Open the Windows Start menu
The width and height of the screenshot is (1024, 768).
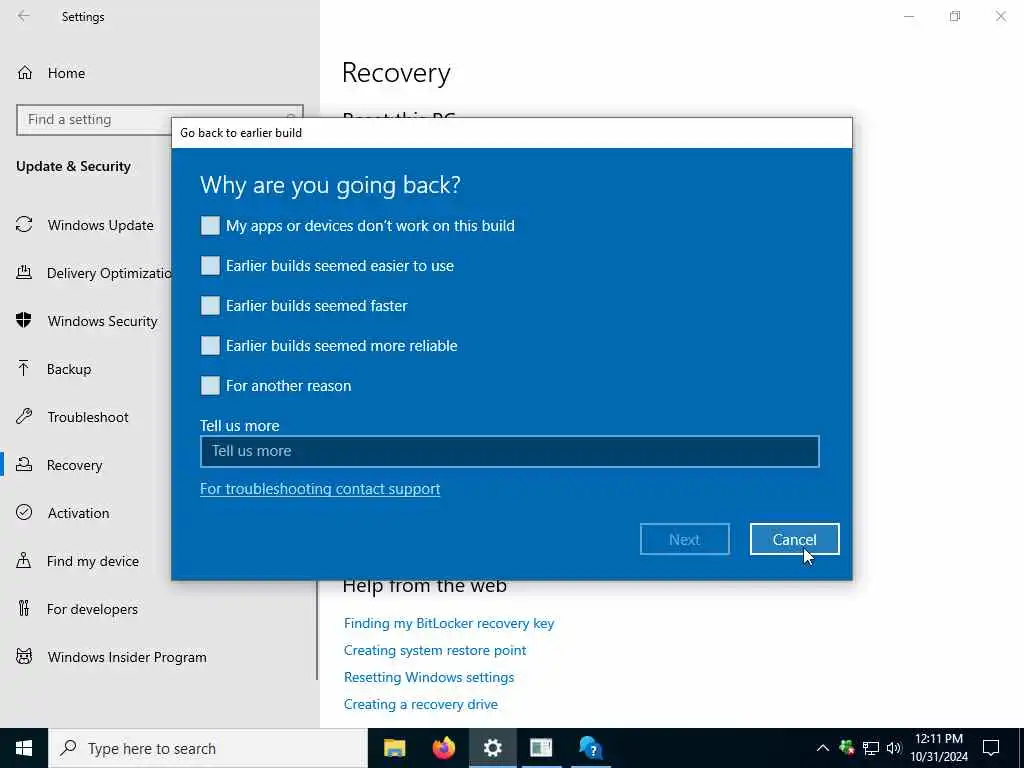pyautogui.click(x=24, y=748)
